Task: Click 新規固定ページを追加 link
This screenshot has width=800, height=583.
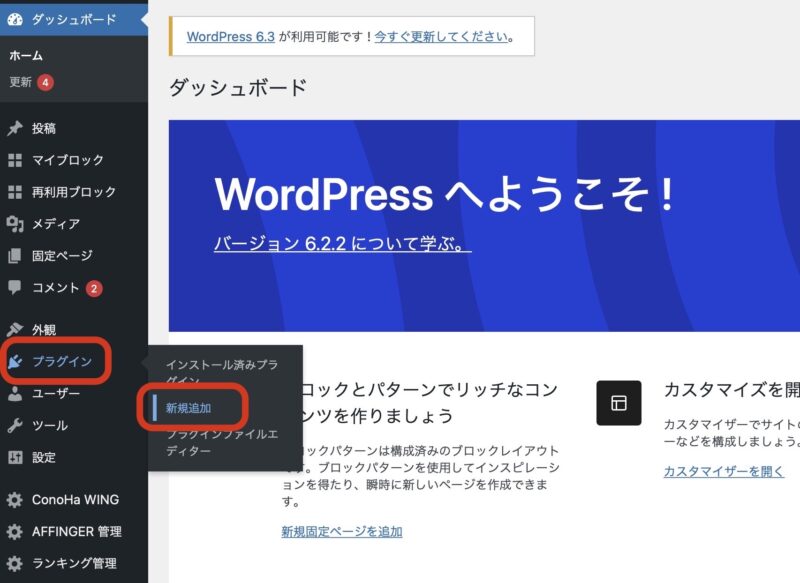Action: click(342, 531)
